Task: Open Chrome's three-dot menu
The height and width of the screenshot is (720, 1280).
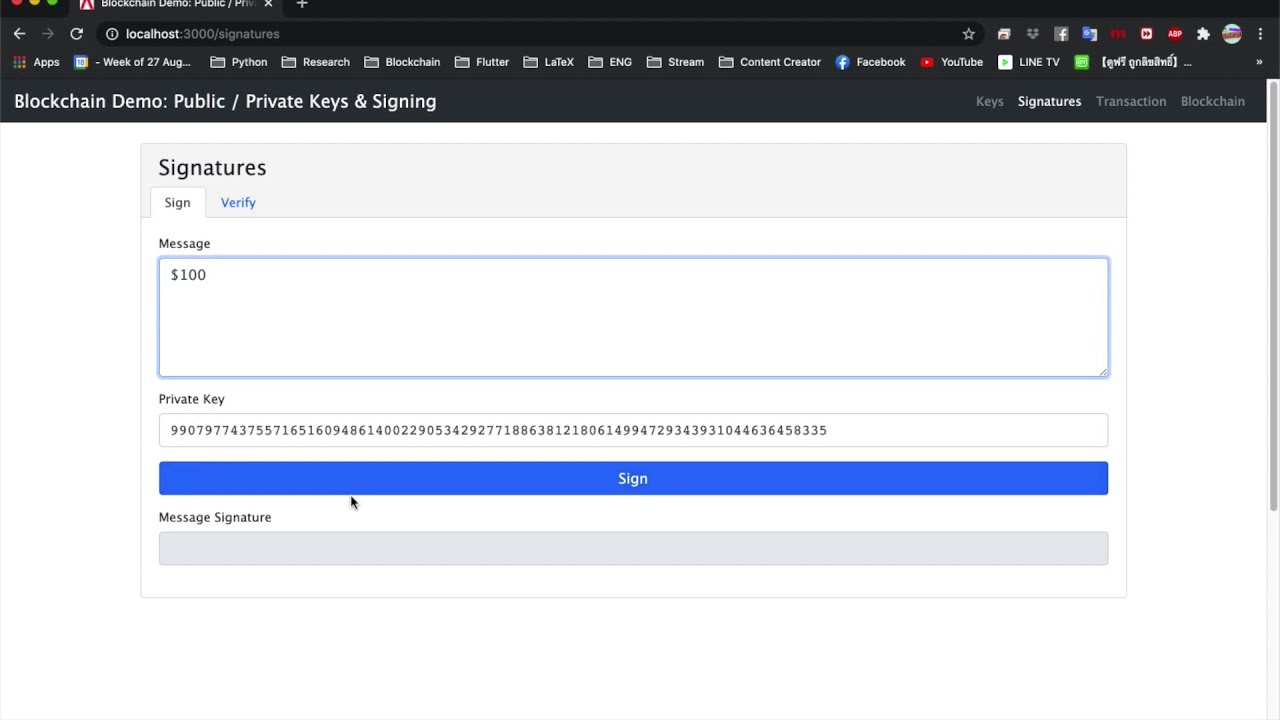Action: coord(1260,34)
